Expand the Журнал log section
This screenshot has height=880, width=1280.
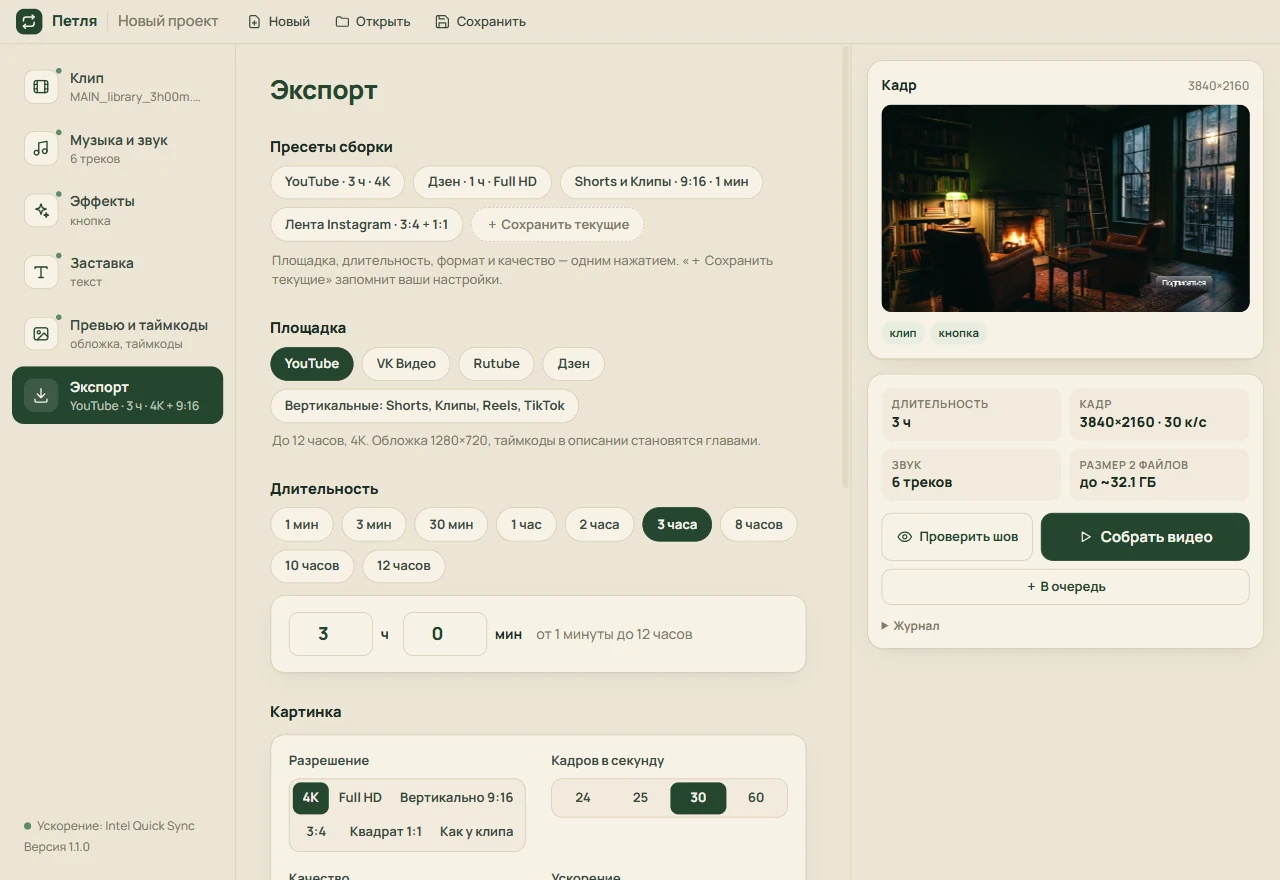pyautogui.click(x=911, y=626)
